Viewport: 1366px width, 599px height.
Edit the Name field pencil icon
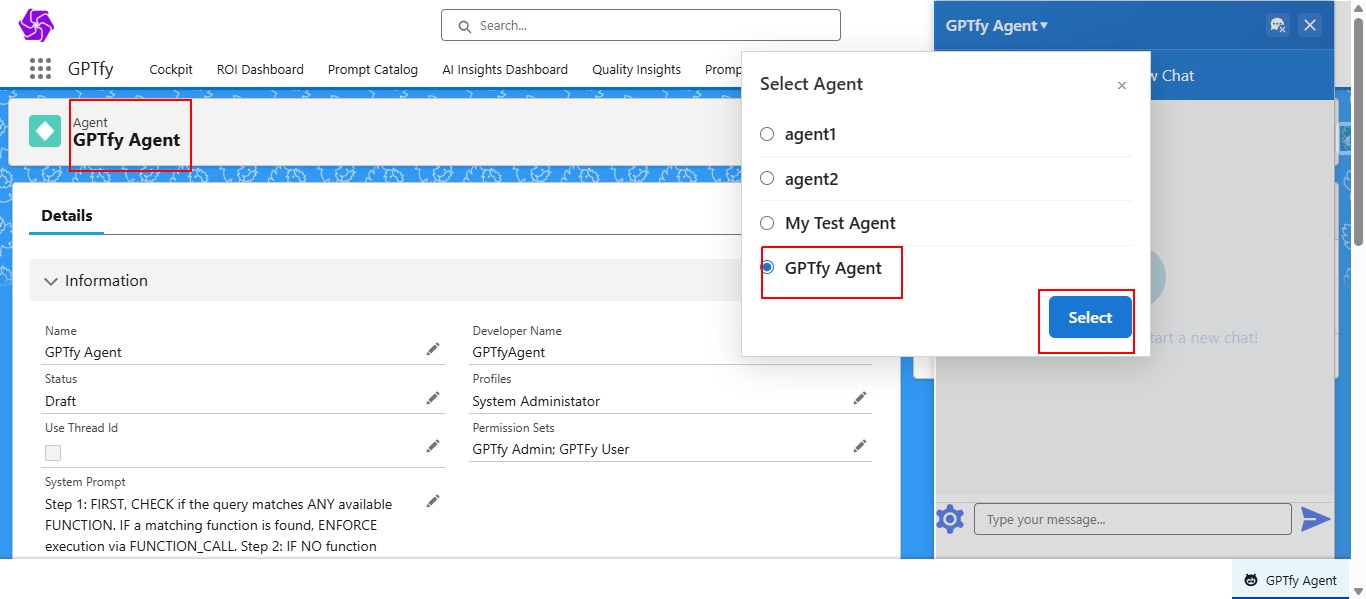coord(432,349)
